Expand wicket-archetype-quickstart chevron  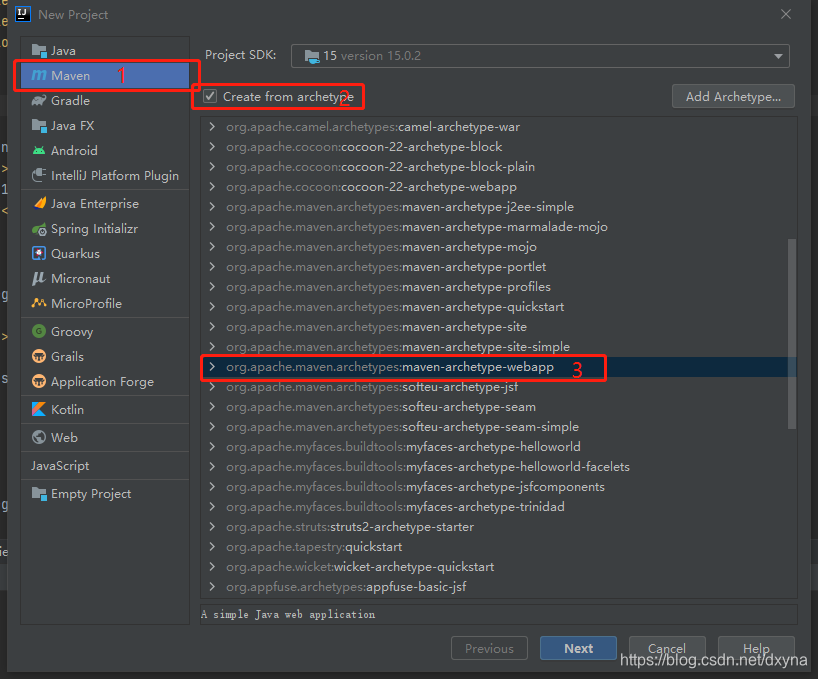(x=212, y=567)
